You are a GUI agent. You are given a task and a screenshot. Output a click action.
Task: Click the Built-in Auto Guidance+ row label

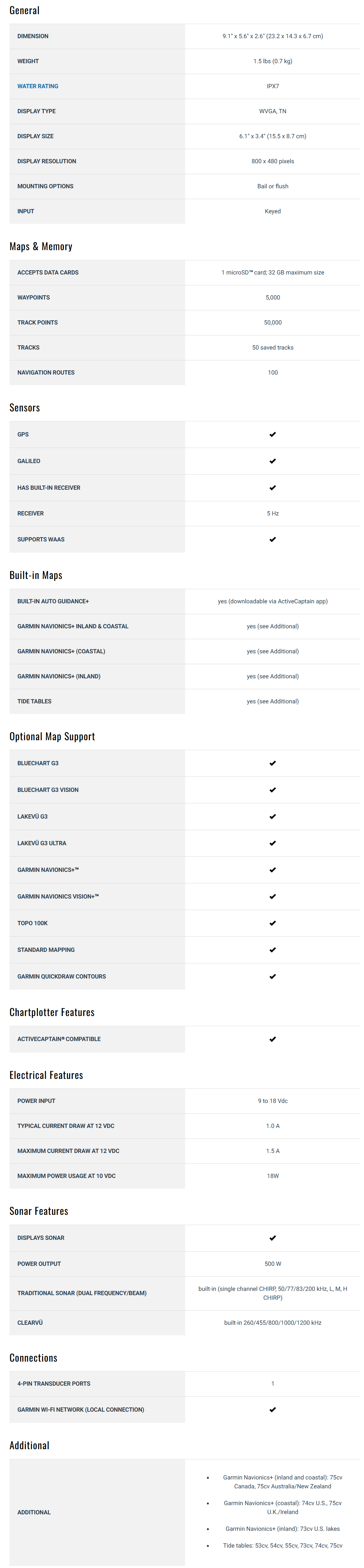53,601
